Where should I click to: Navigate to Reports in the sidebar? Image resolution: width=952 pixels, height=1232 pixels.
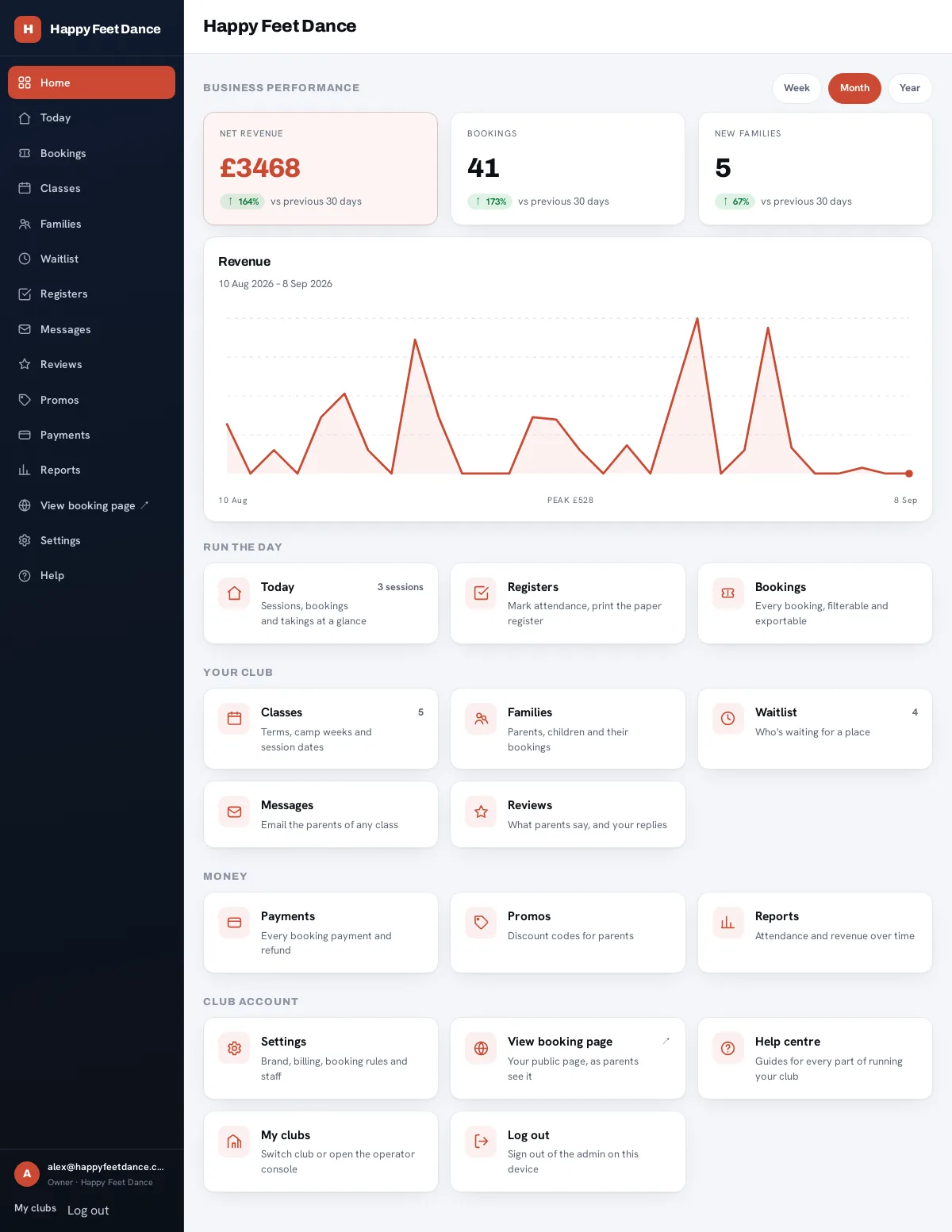point(91,470)
